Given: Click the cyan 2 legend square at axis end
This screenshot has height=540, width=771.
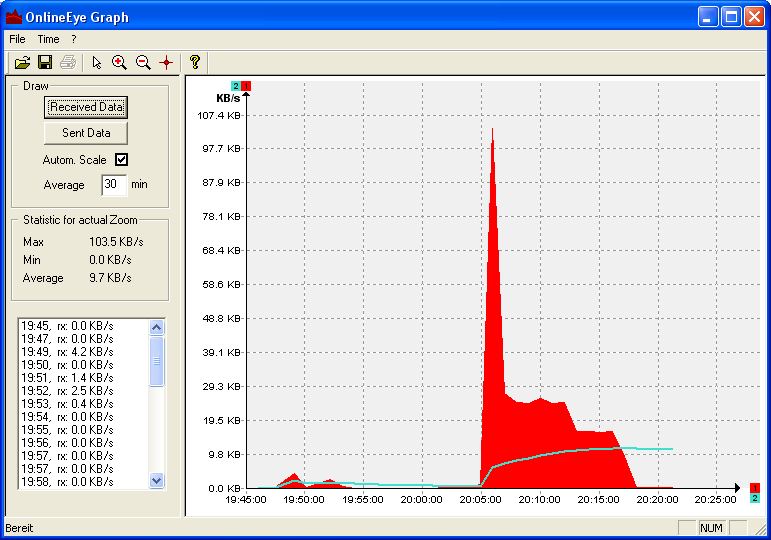Looking at the screenshot, I should (x=755, y=498).
